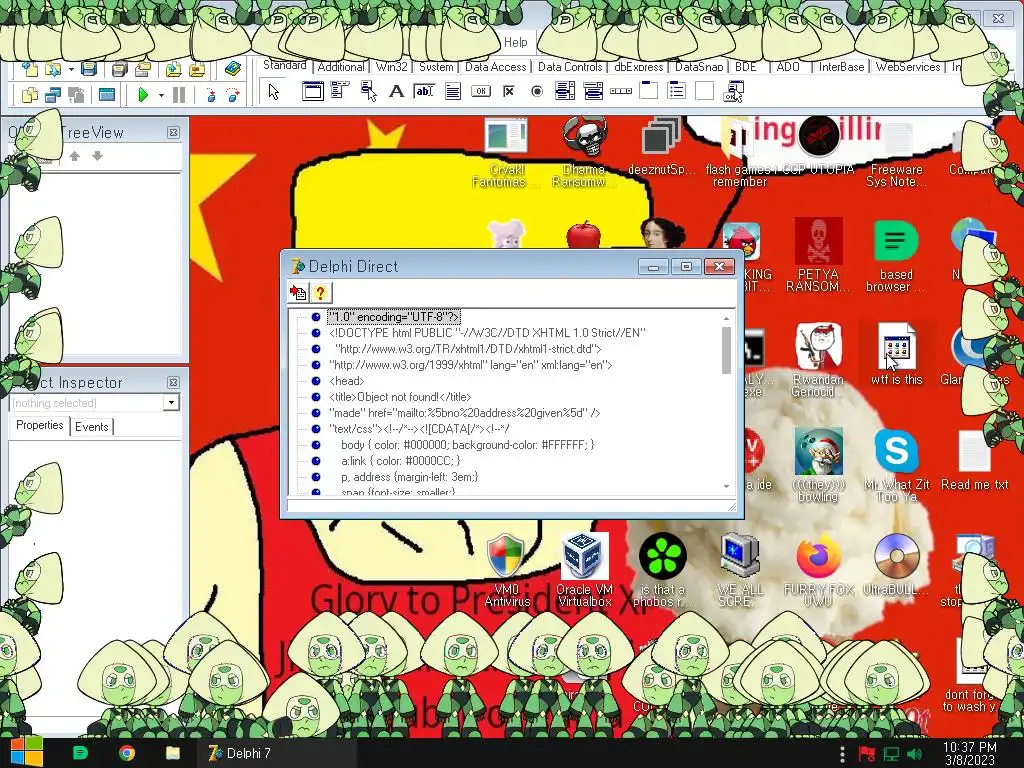Switch to the Data Controls palette tab

click(x=569, y=67)
